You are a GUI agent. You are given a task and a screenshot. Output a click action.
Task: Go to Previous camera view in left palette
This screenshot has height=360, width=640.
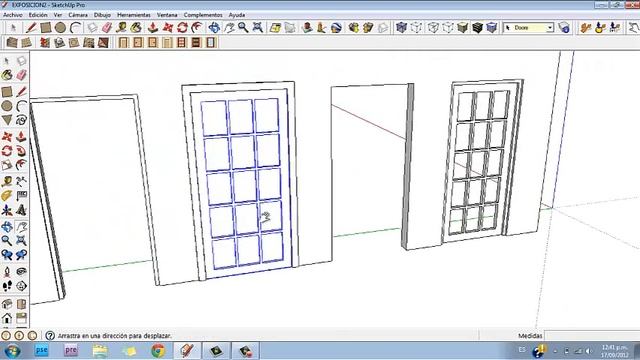click(7, 256)
